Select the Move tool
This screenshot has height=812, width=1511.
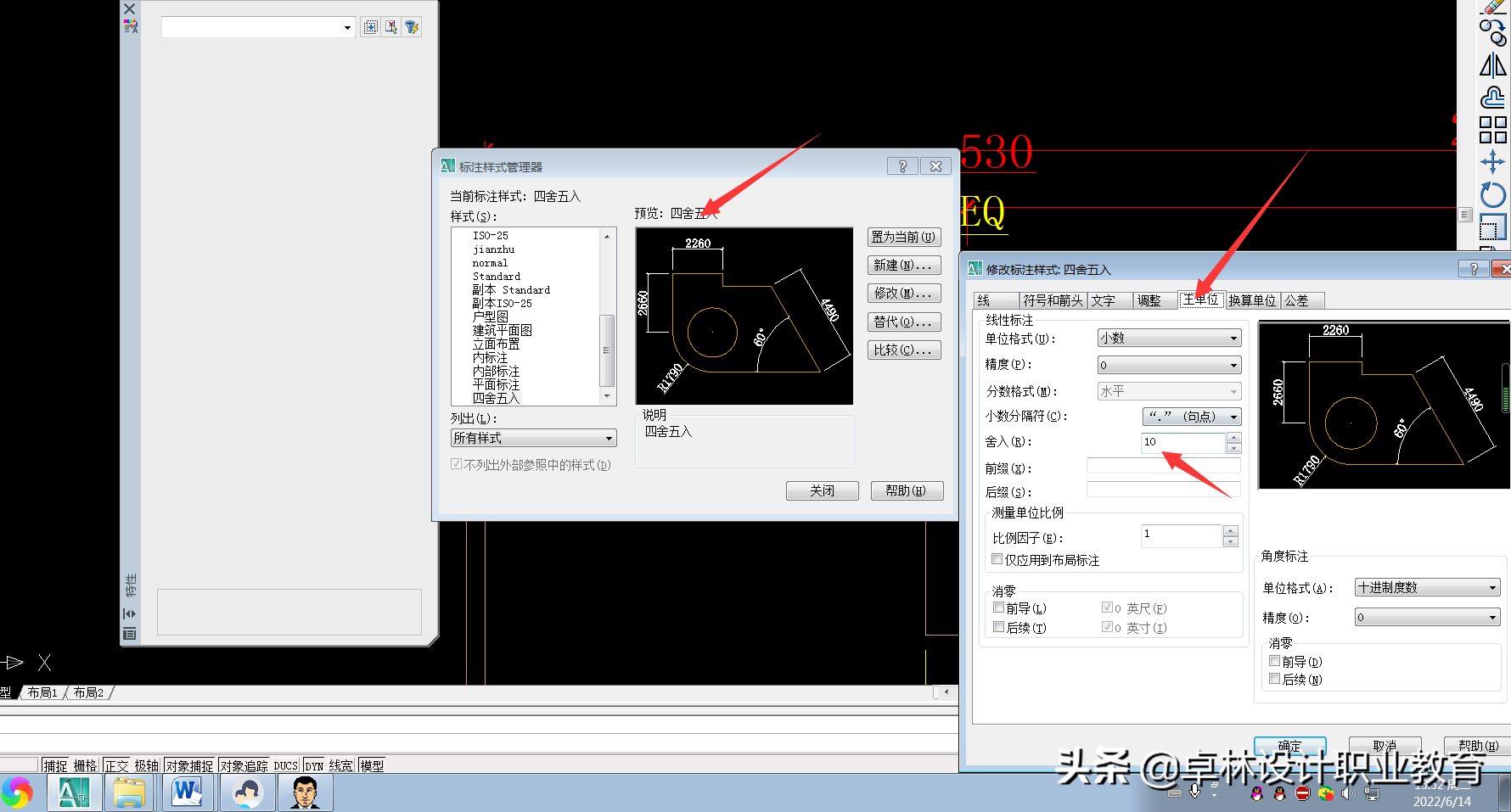(1492, 161)
